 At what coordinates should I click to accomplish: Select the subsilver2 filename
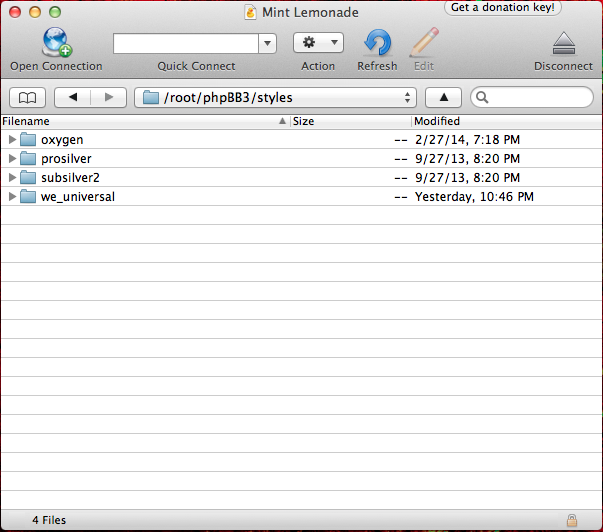(70, 177)
